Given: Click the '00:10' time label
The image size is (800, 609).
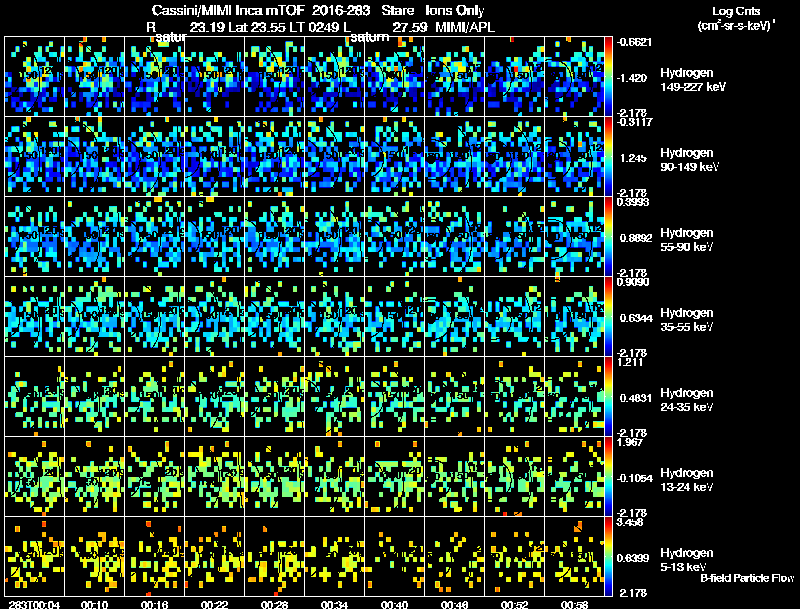Looking at the screenshot, I should click(94, 604).
